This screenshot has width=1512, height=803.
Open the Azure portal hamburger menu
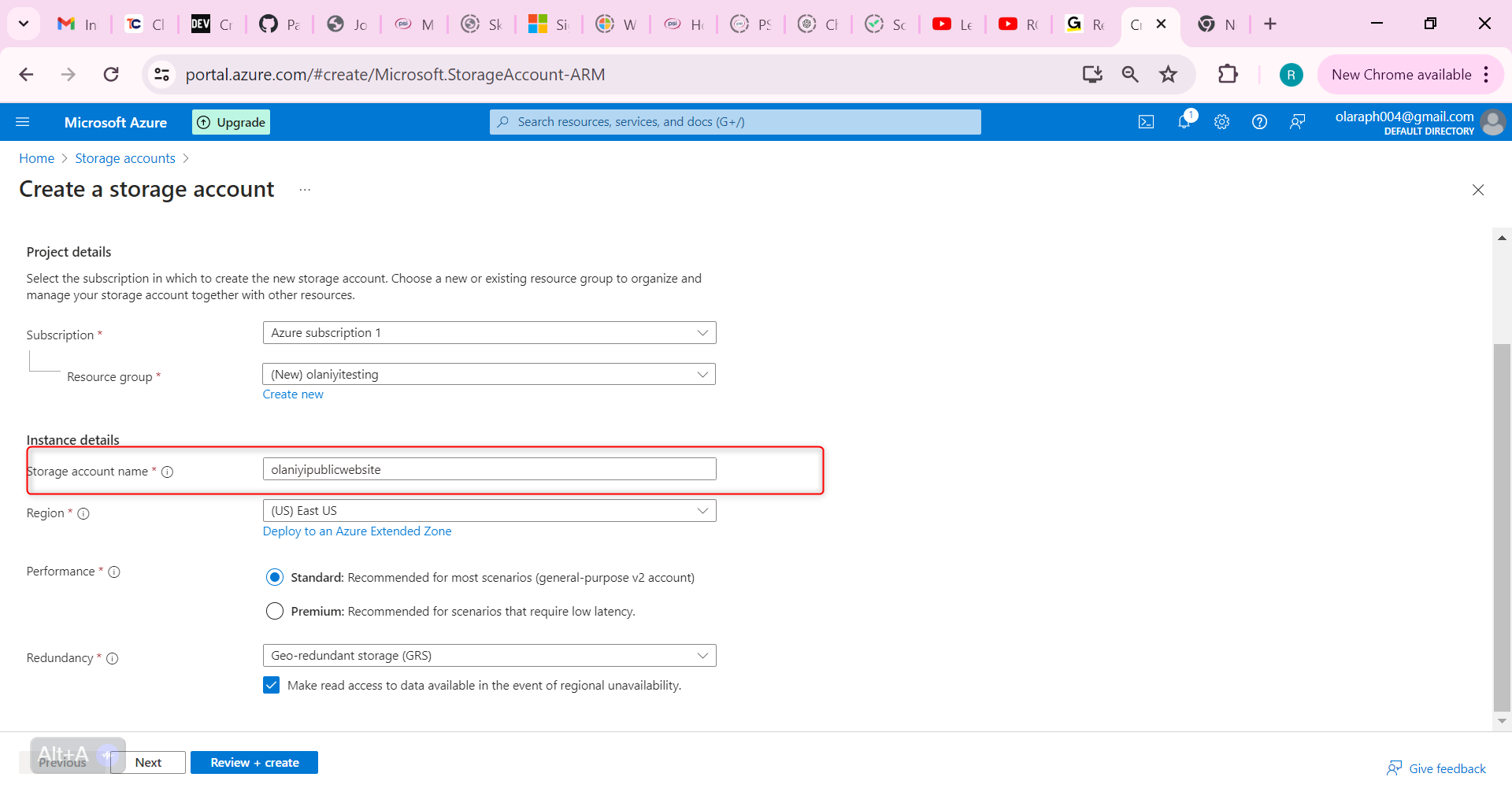click(23, 122)
